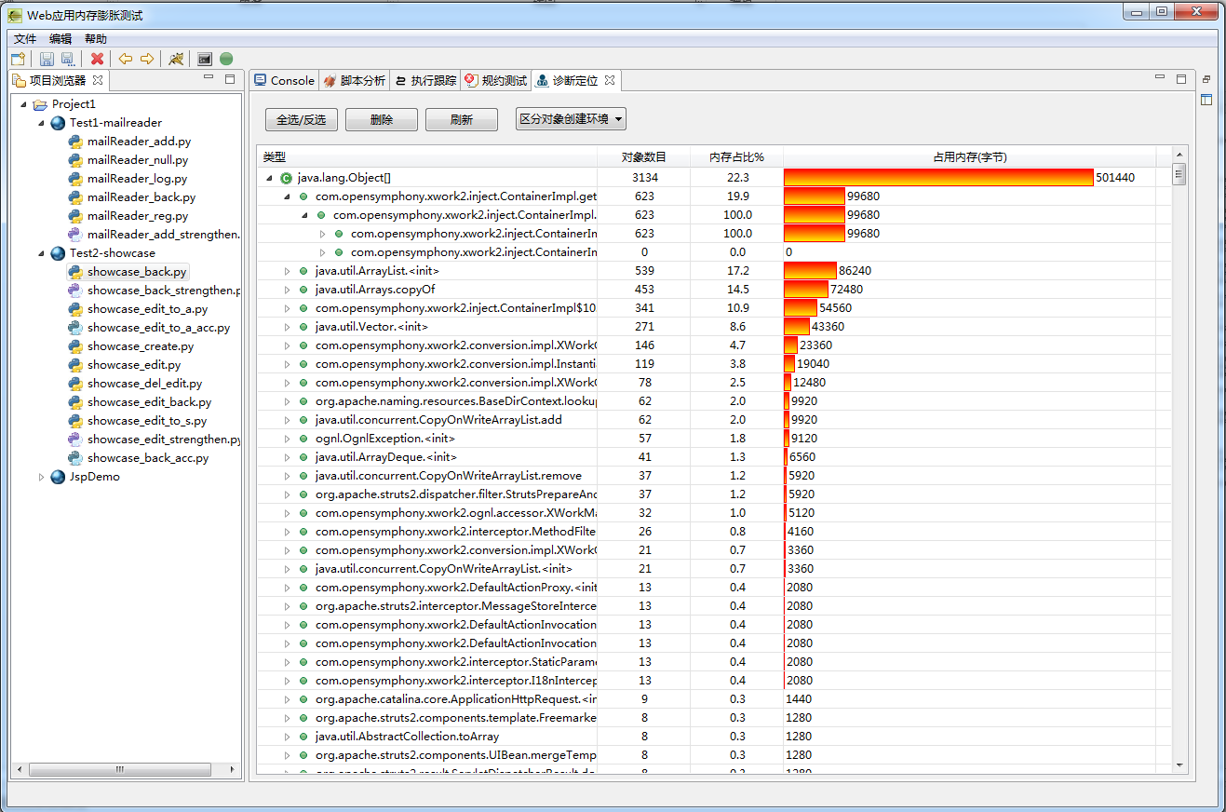The width and height of the screenshot is (1226, 812).
Task: Click the forward arrow toolbar icon
Action: point(147,60)
